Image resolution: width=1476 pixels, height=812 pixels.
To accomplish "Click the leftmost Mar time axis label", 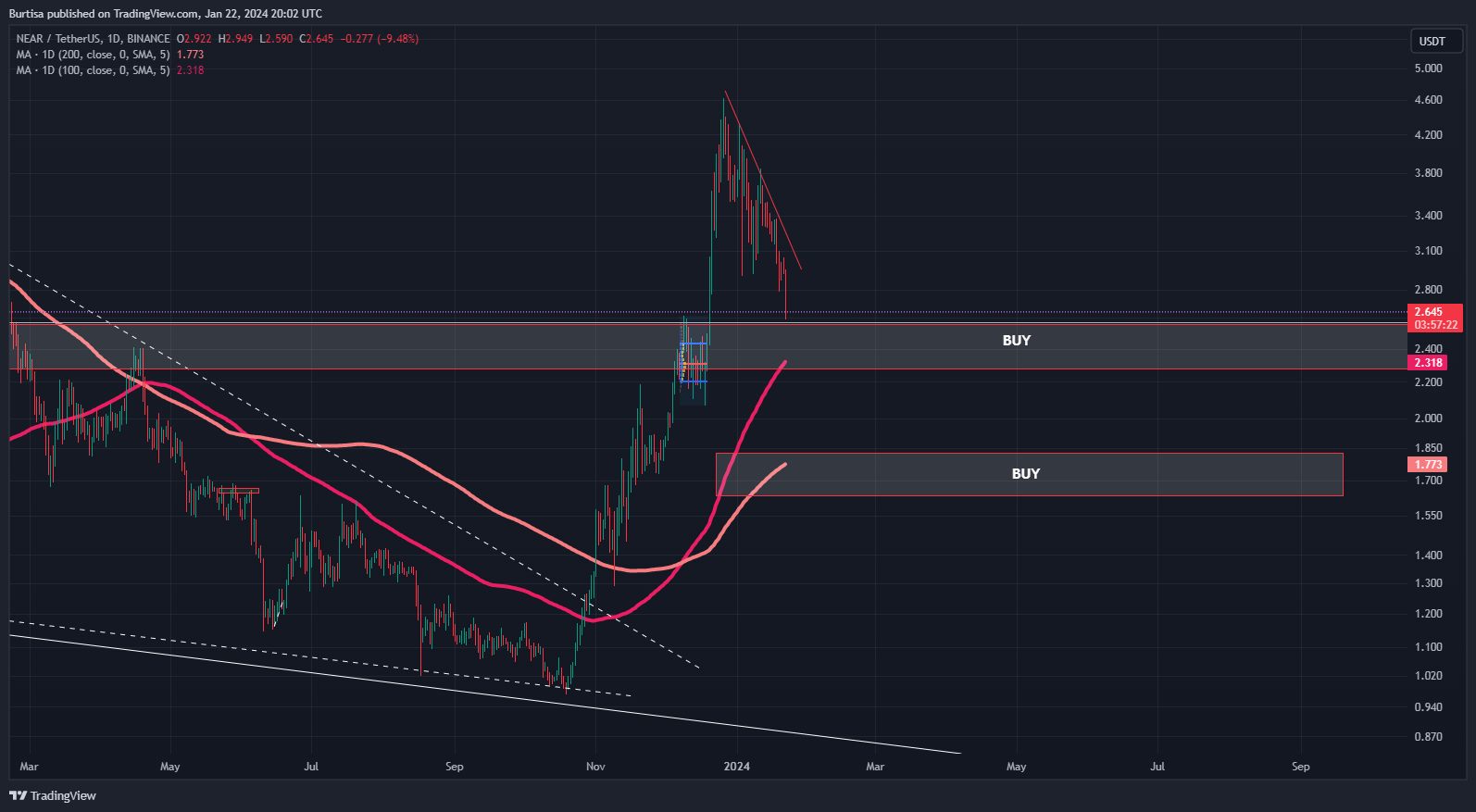I will click(x=29, y=767).
